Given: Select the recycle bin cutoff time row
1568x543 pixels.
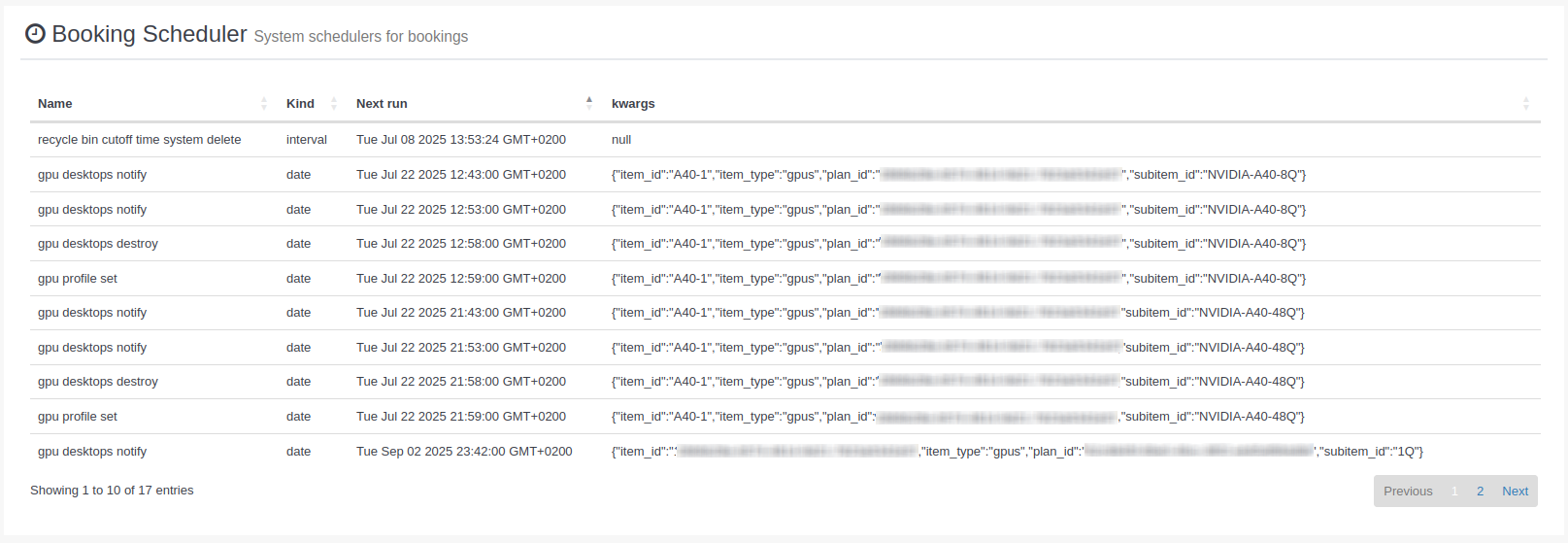Looking at the screenshot, I should click(139, 140).
